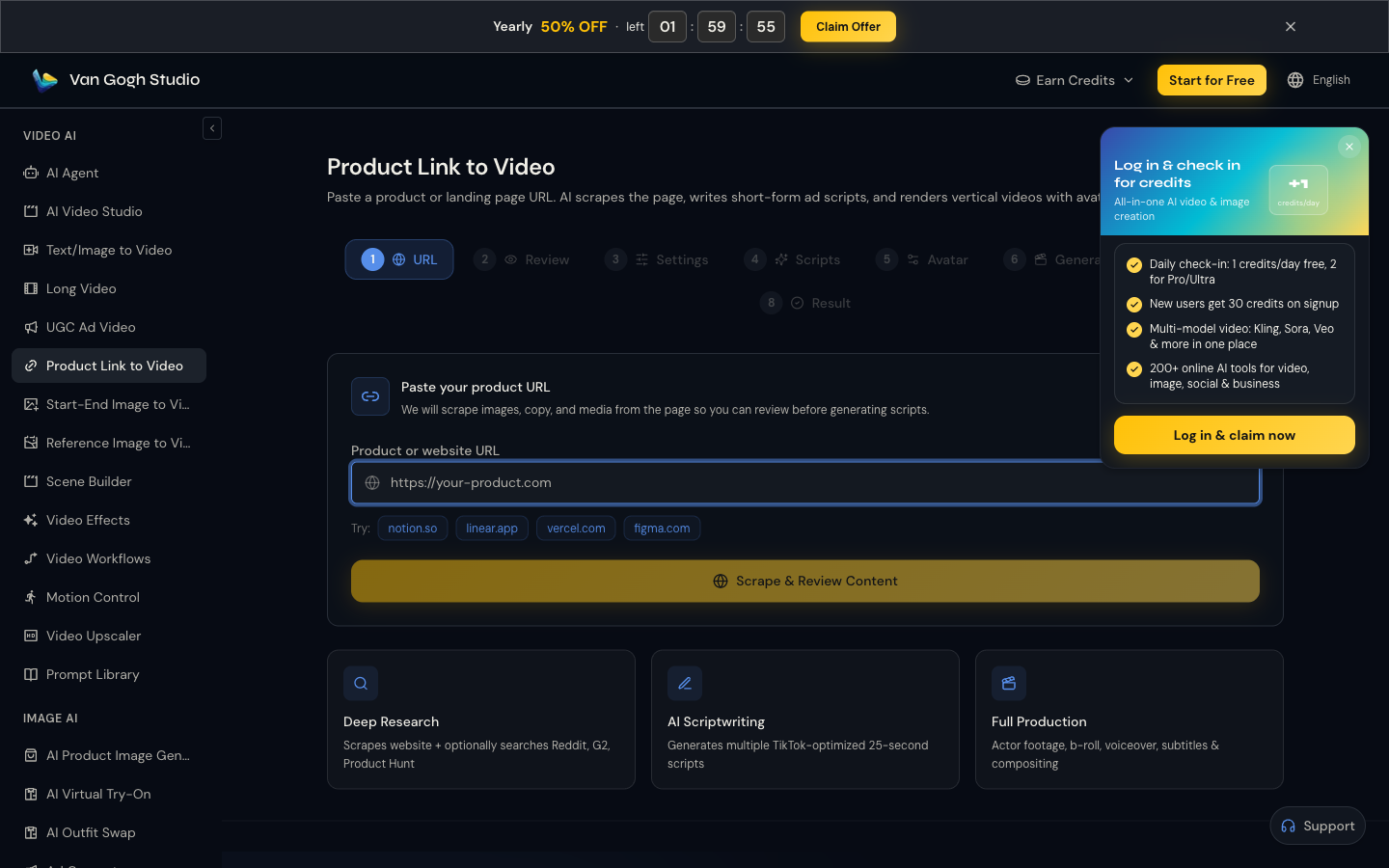Try the vercel.com sample URL
Screen dimensions: 1389x868
[x=576, y=529]
